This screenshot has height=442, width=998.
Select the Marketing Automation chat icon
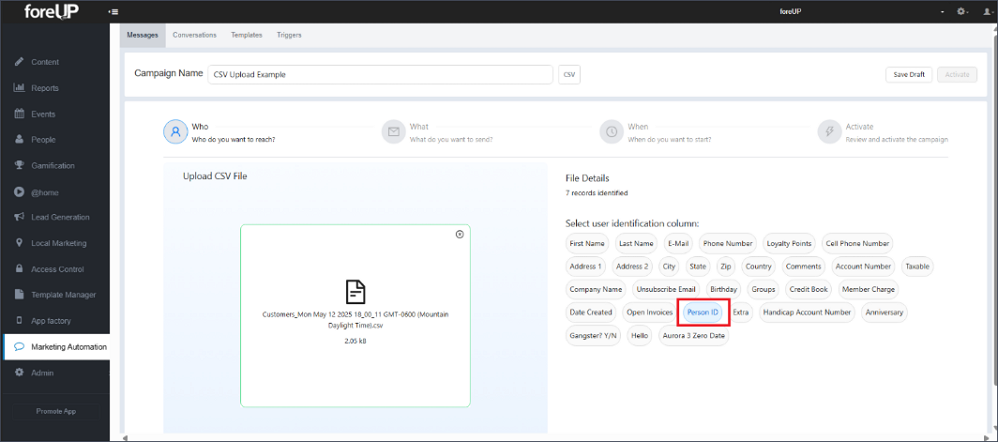[19, 347]
